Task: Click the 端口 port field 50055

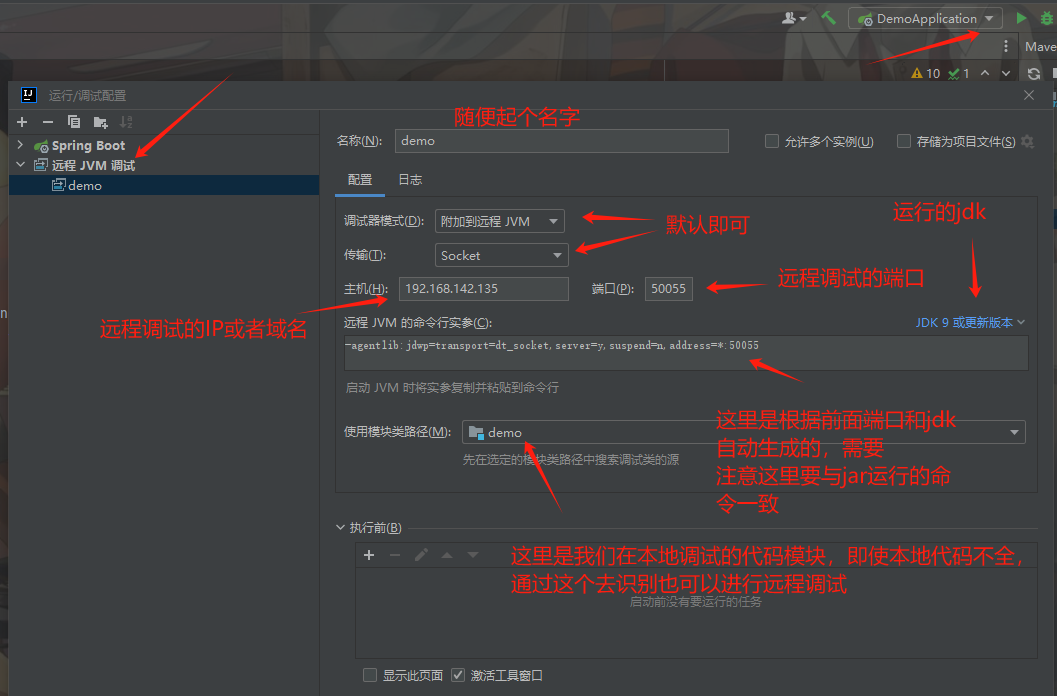Action: click(668, 289)
